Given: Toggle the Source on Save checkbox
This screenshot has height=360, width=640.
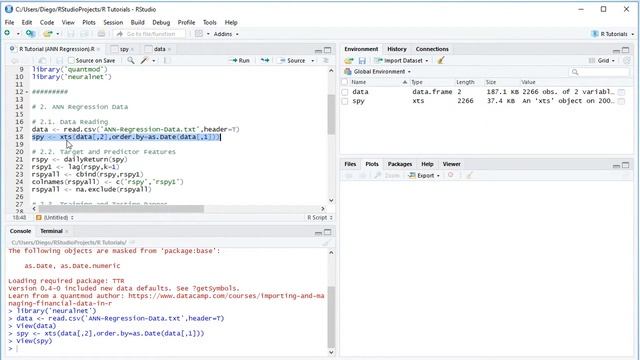Looking at the screenshot, I should pos(71,60).
